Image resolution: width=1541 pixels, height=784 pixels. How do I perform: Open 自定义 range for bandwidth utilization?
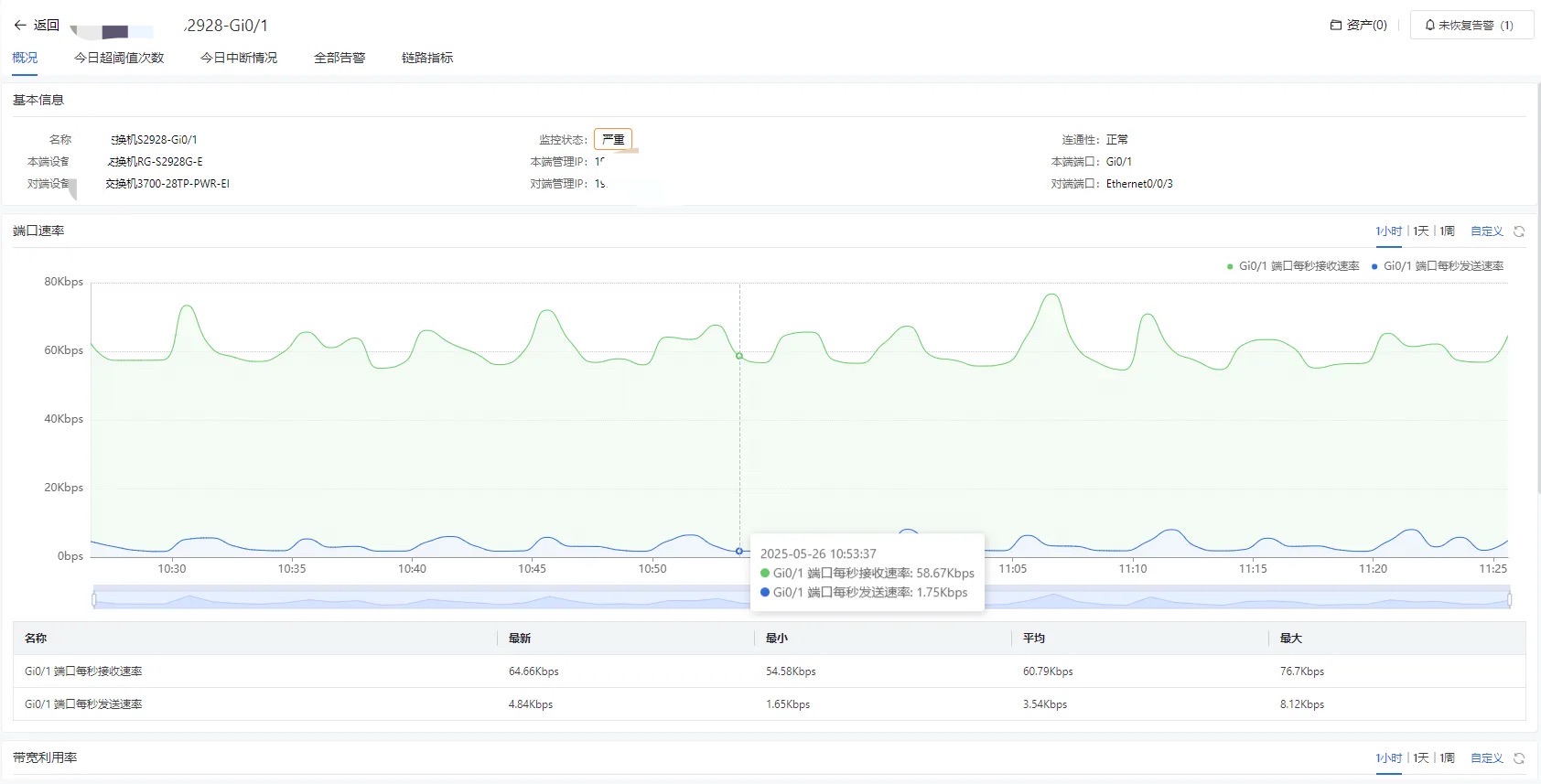coord(1487,758)
